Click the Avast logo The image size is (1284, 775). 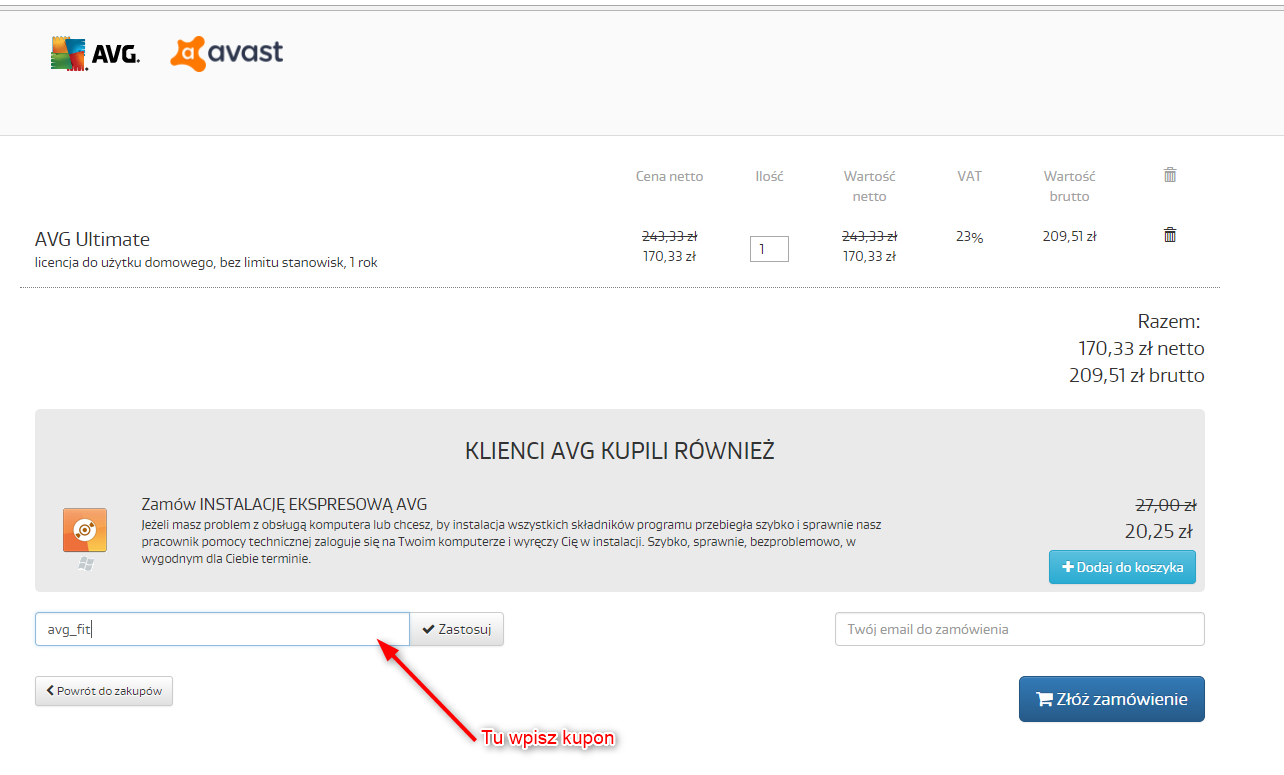(227, 53)
